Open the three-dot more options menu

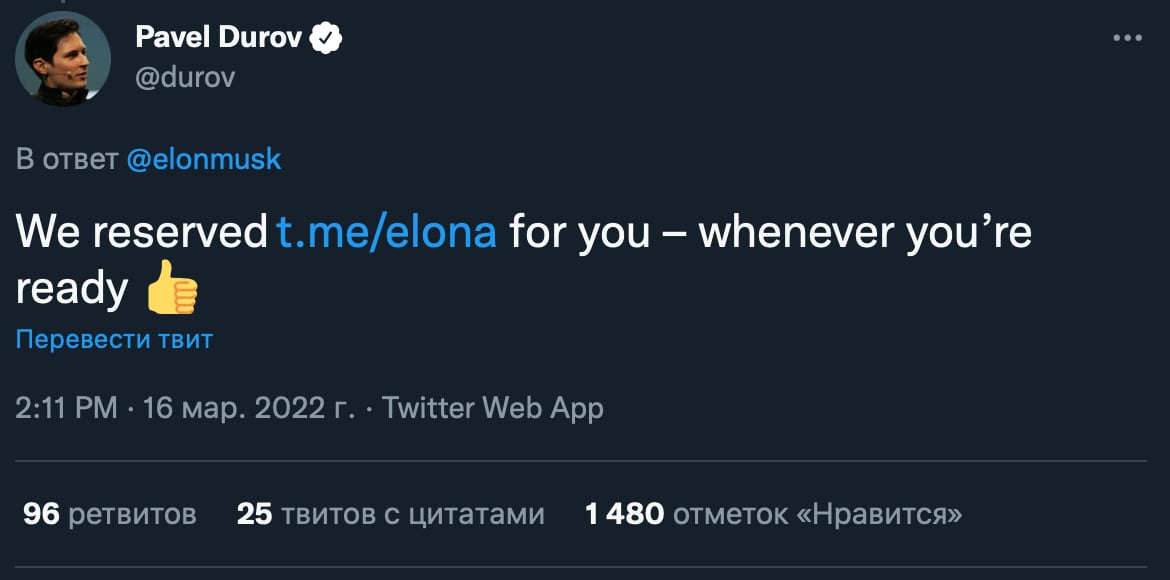coord(1127,38)
